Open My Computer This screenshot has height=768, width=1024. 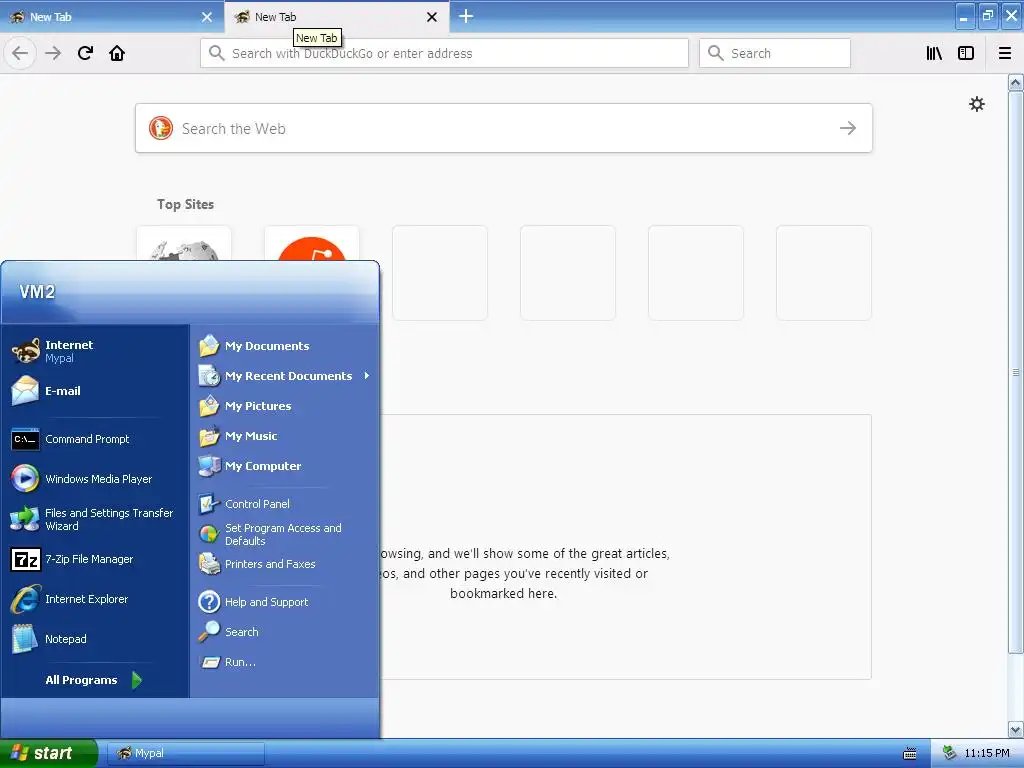(284, 466)
